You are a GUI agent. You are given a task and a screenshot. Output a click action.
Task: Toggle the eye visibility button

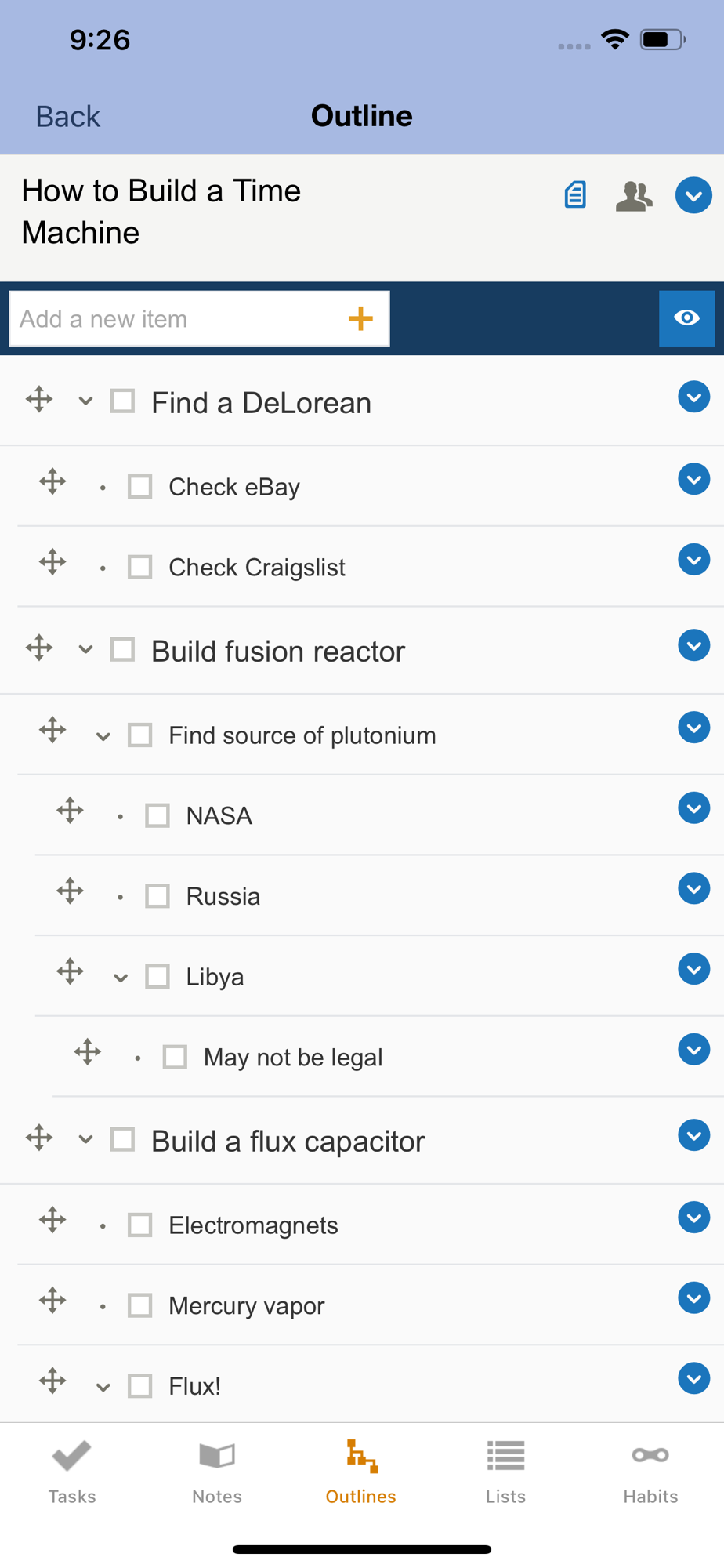click(686, 318)
